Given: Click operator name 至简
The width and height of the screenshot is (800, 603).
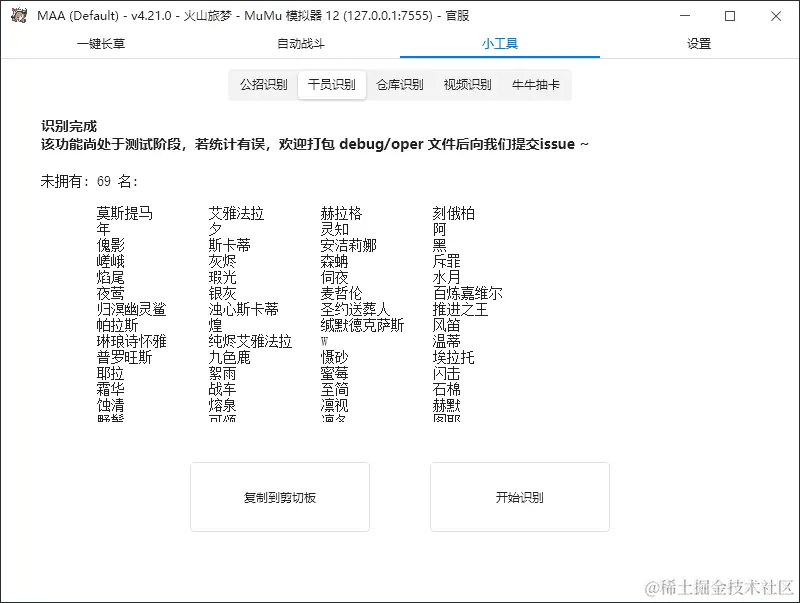Looking at the screenshot, I should tap(335, 389).
